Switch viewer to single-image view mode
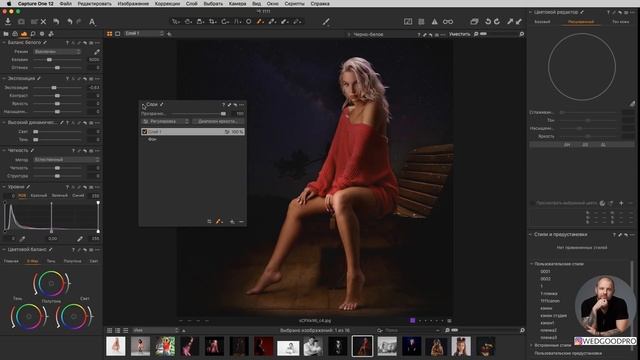Image resolution: width=640 pixels, height=360 pixels. (x=118, y=34)
